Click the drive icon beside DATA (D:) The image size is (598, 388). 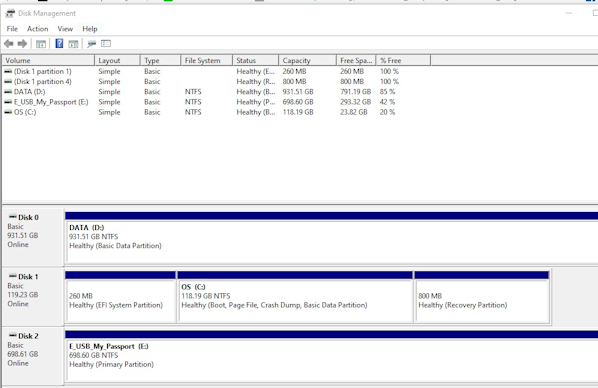pos(8,92)
